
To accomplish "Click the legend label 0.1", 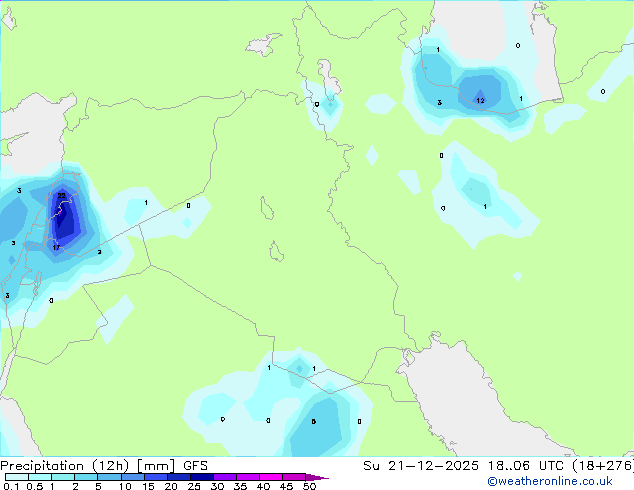I will (11, 486).
